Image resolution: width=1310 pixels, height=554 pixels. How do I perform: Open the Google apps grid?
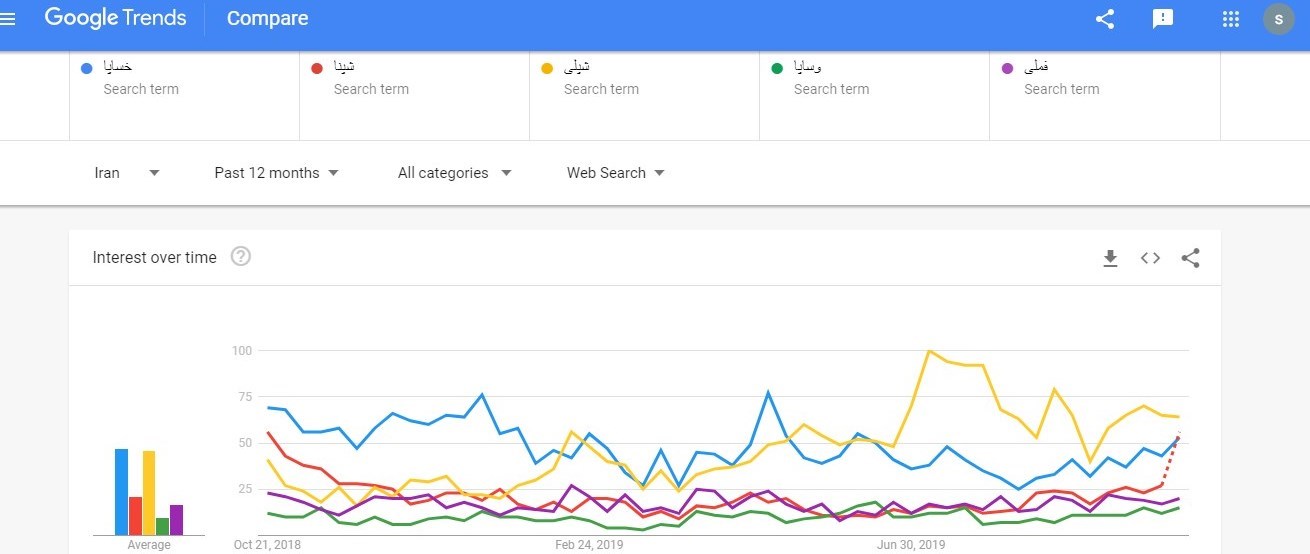point(1231,18)
